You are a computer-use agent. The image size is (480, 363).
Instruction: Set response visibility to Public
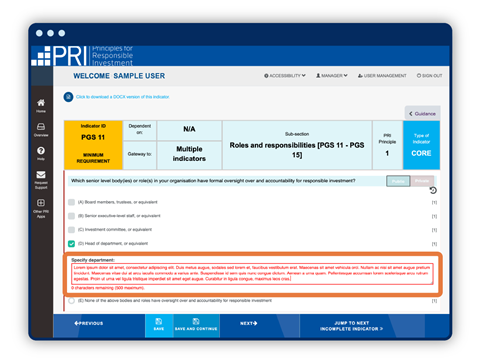tap(398, 181)
